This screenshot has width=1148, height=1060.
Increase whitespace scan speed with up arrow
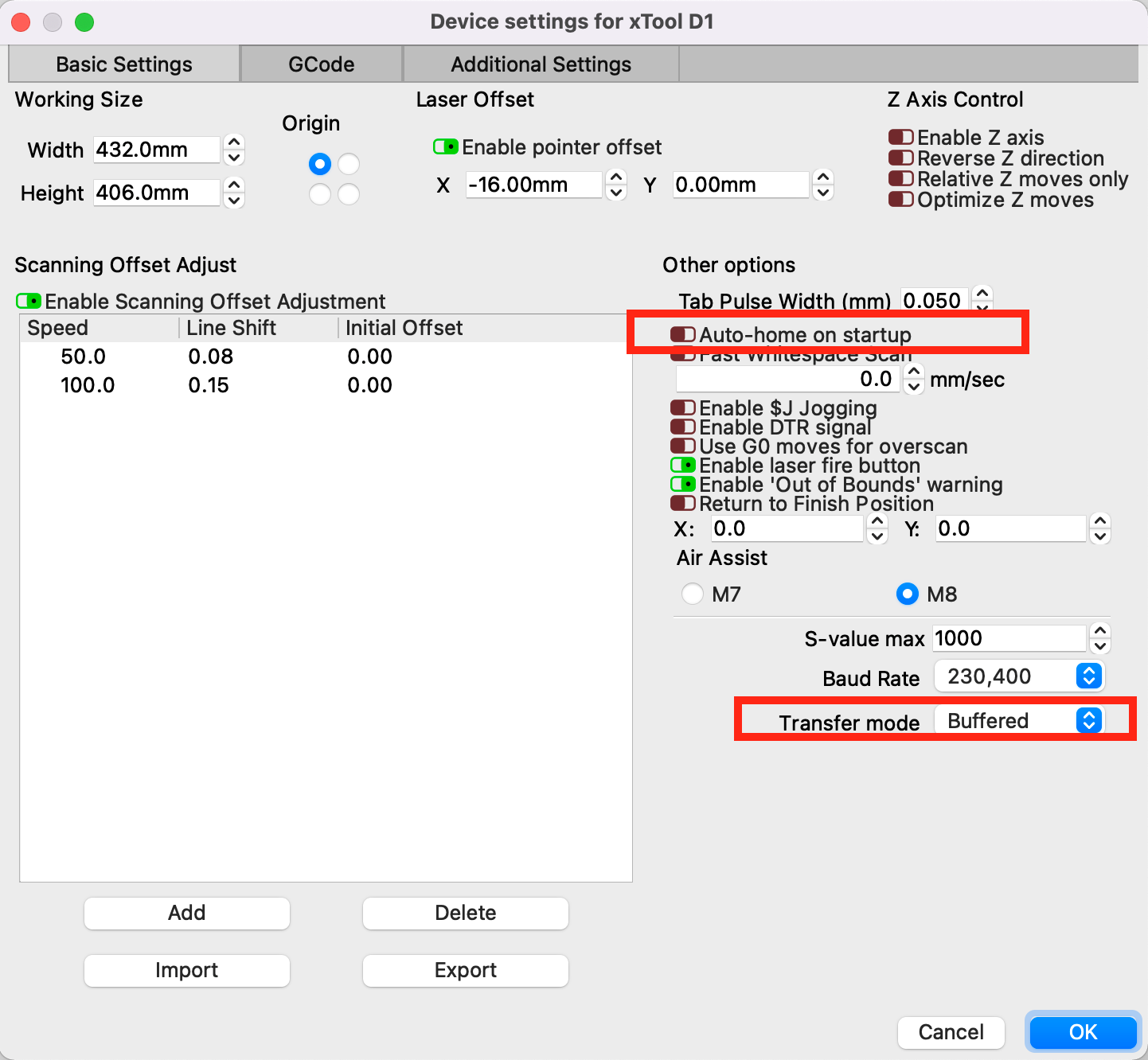click(914, 372)
